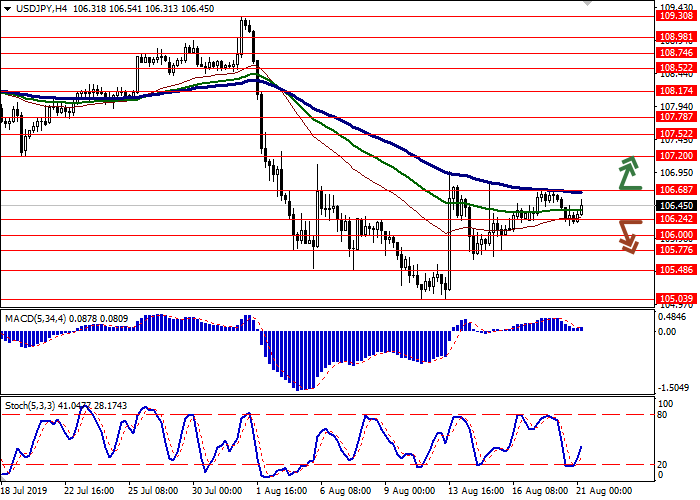Viewport: 700px width, 500px height.
Task: Click the 108.522 price level label
Action: pyautogui.click(x=676, y=68)
